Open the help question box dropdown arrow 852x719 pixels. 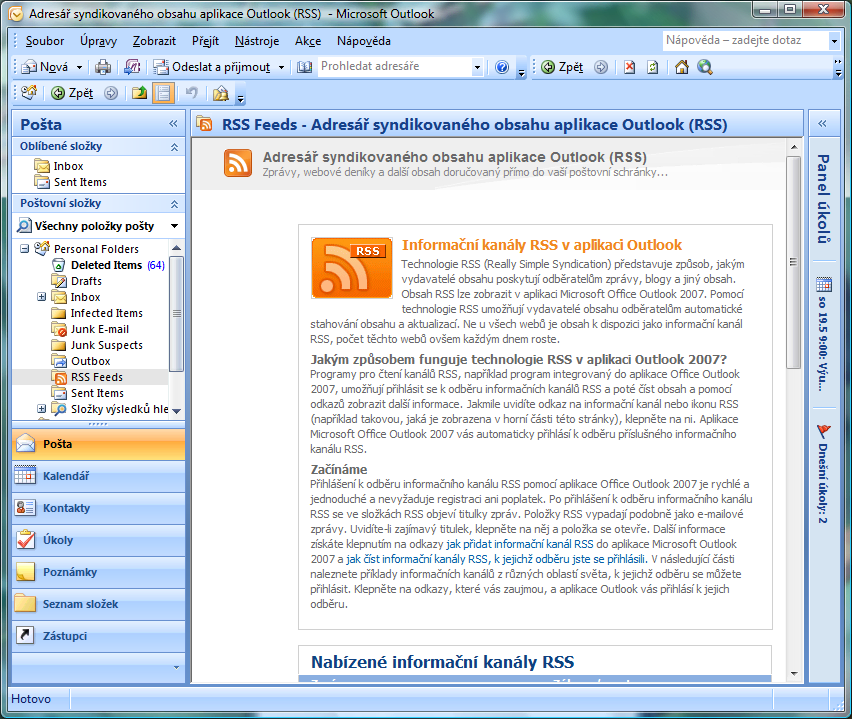point(834,41)
